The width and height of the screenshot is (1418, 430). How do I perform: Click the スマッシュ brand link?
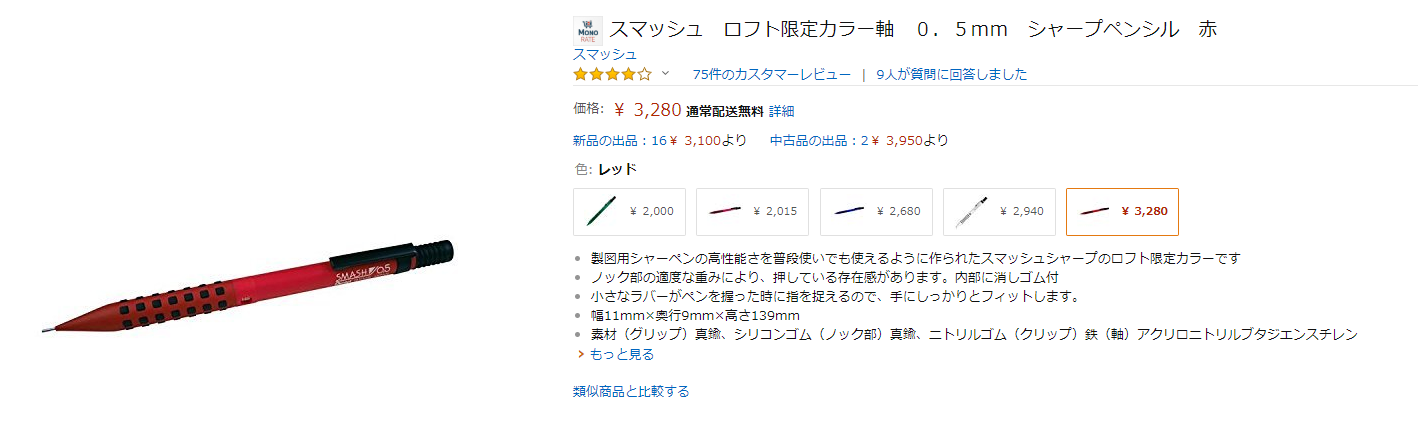coord(604,54)
